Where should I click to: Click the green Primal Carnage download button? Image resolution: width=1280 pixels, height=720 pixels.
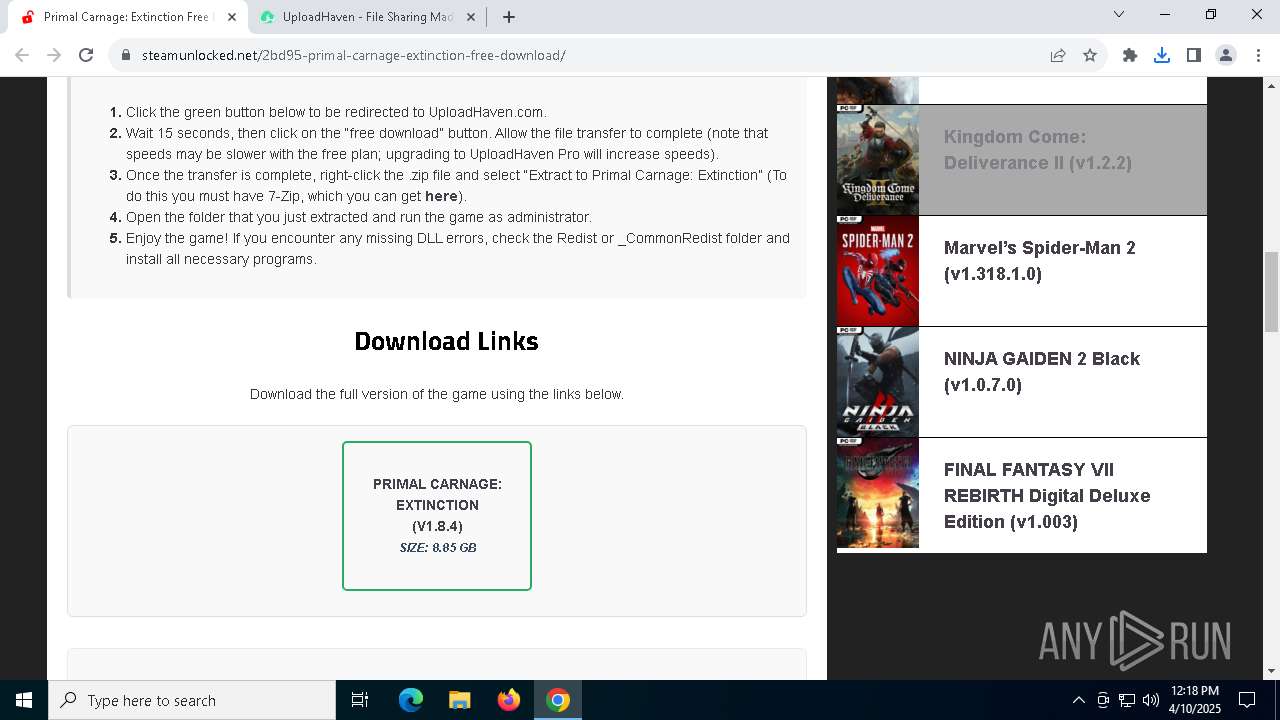pos(437,516)
